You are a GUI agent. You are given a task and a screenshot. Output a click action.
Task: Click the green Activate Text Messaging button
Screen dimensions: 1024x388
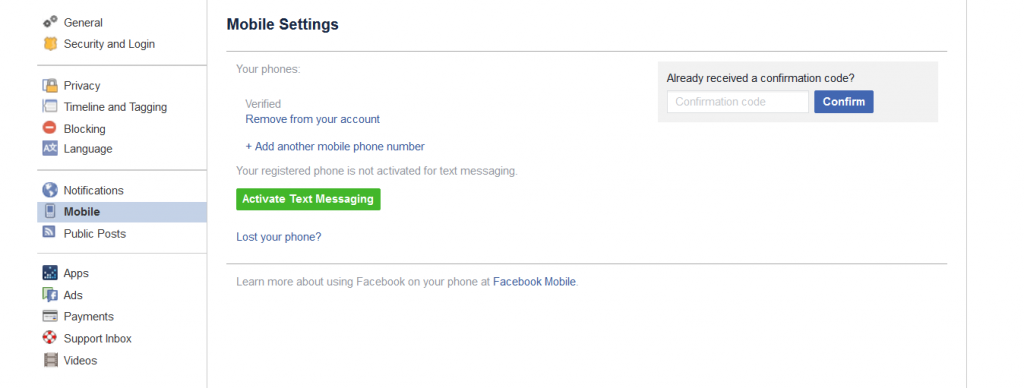point(308,199)
